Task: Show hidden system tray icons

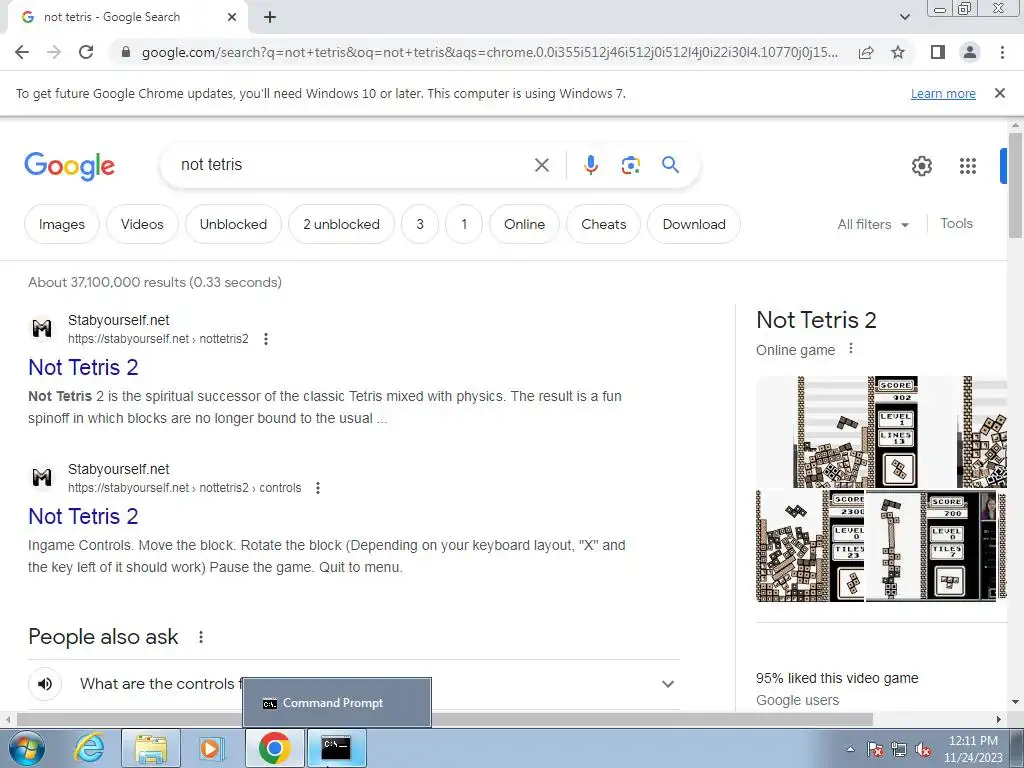Action: [x=850, y=749]
